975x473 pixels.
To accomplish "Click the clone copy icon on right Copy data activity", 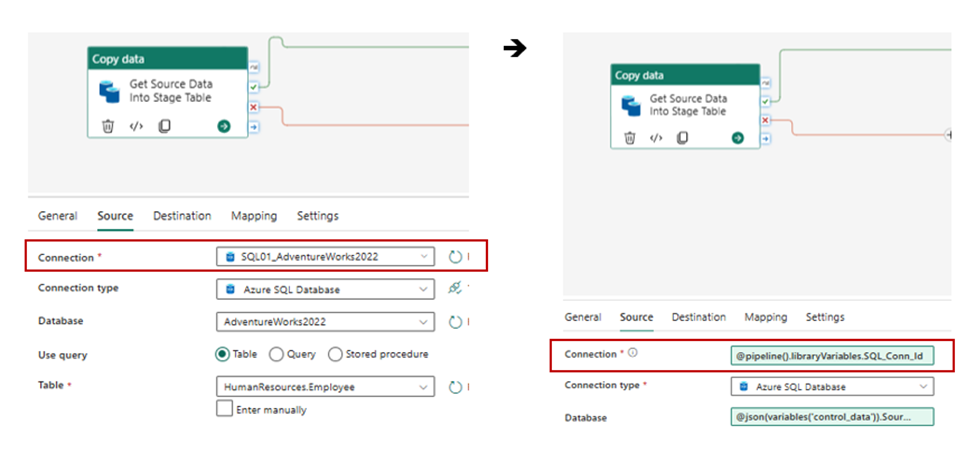I will [683, 138].
